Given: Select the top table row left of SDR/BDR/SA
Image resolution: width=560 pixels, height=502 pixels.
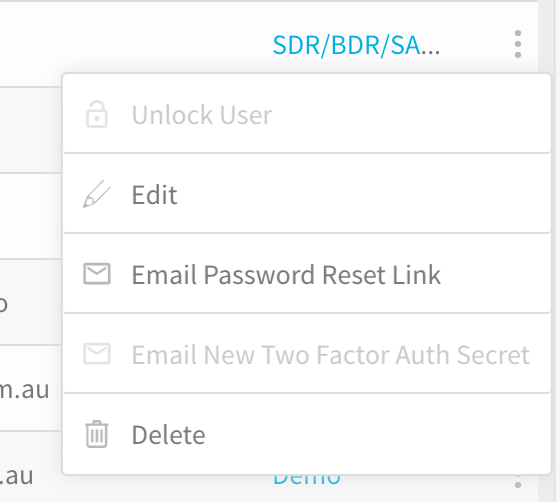Looking at the screenshot, I should (x=136, y=44).
